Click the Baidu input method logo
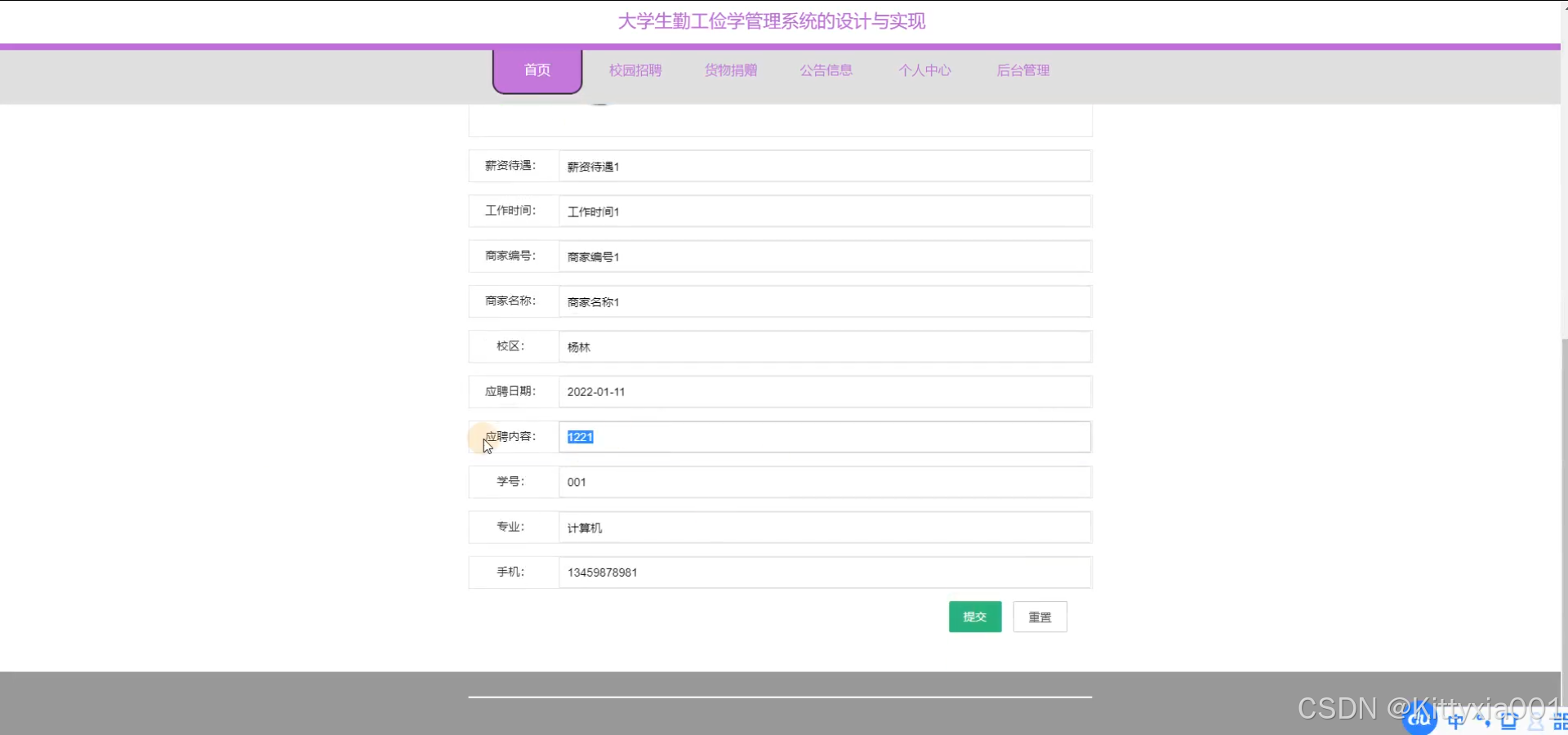This screenshot has height=735, width=1568. coord(1419,719)
